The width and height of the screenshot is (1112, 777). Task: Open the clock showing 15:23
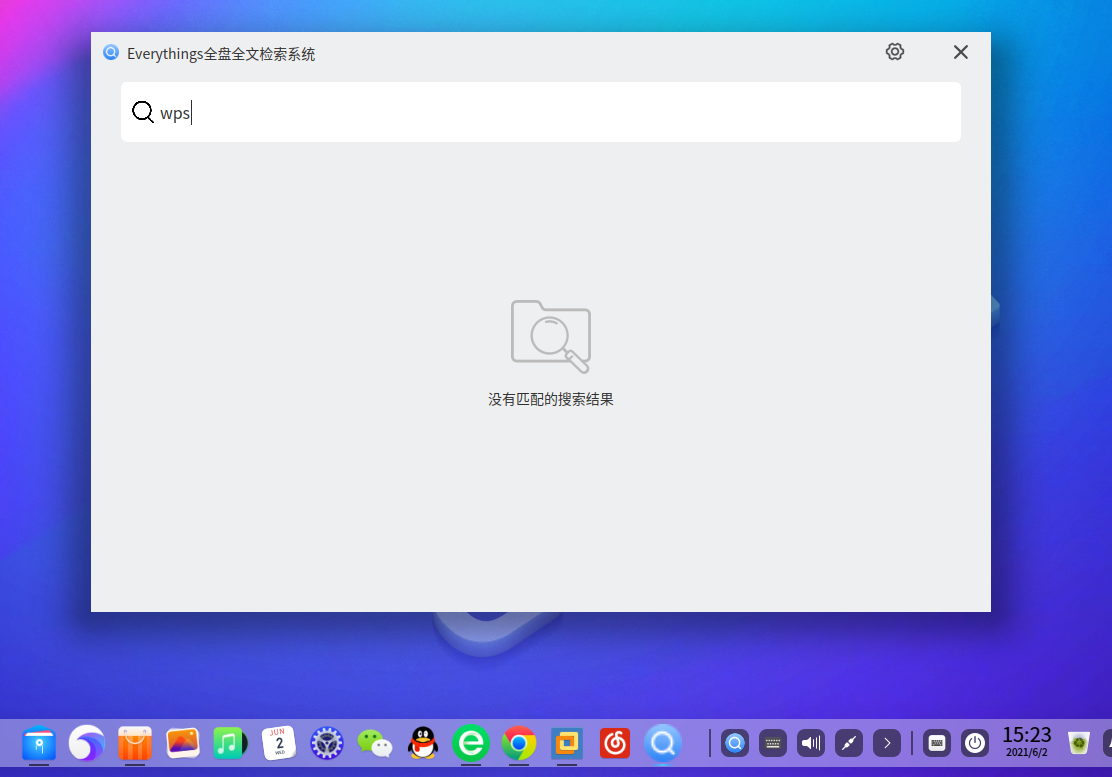1026,742
